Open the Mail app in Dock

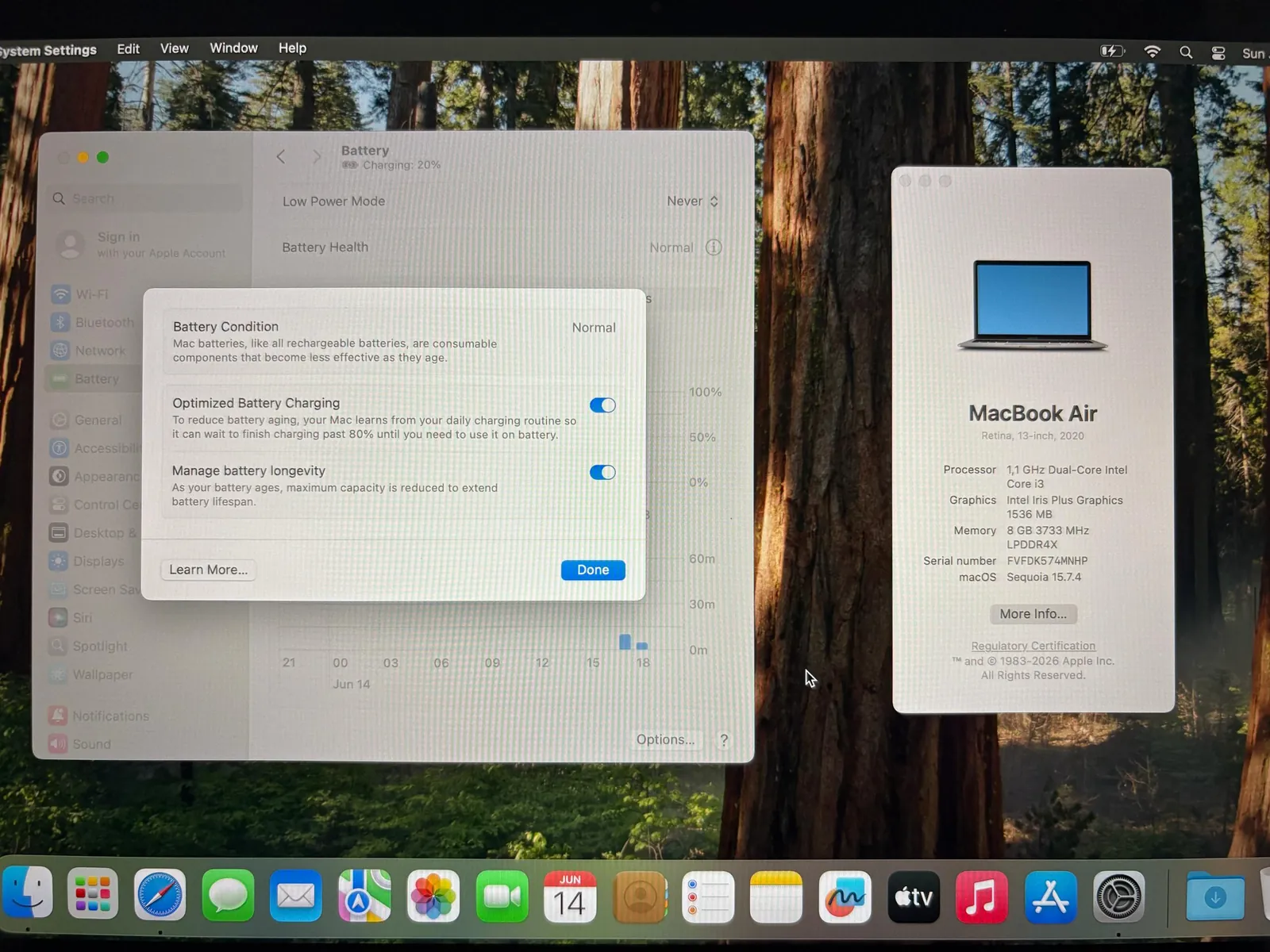click(x=296, y=896)
